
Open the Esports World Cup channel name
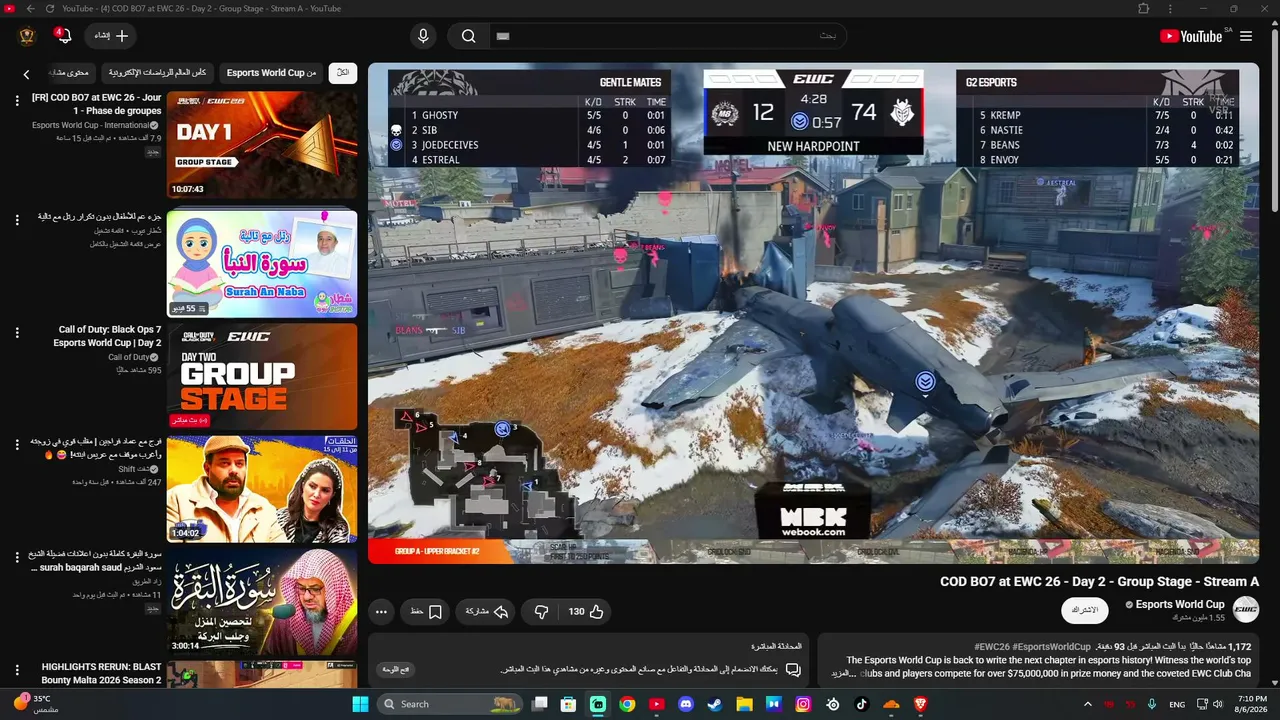1180,604
